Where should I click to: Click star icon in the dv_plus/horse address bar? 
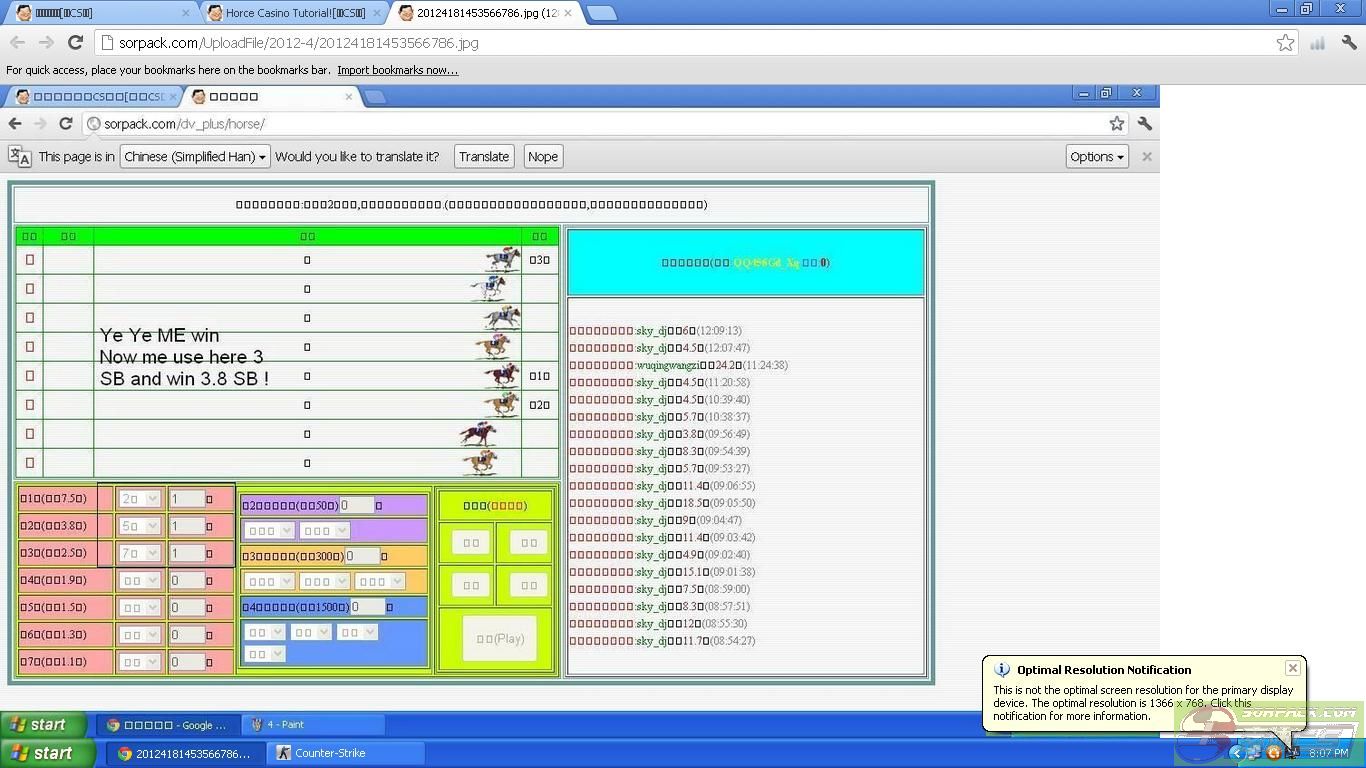pos(1116,124)
